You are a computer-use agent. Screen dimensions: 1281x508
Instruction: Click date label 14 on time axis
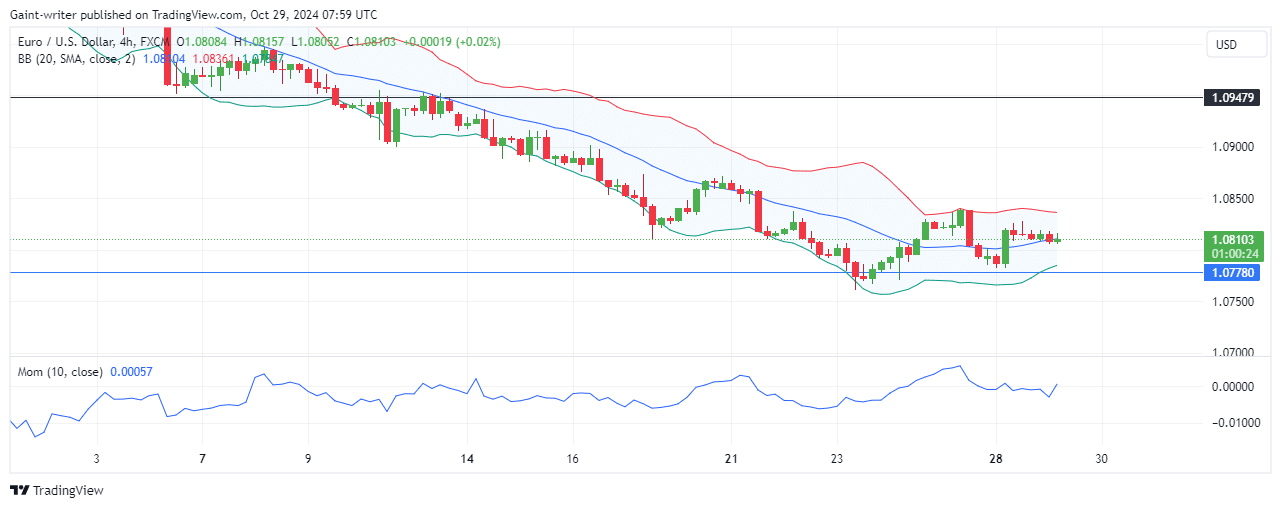(466, 459)
